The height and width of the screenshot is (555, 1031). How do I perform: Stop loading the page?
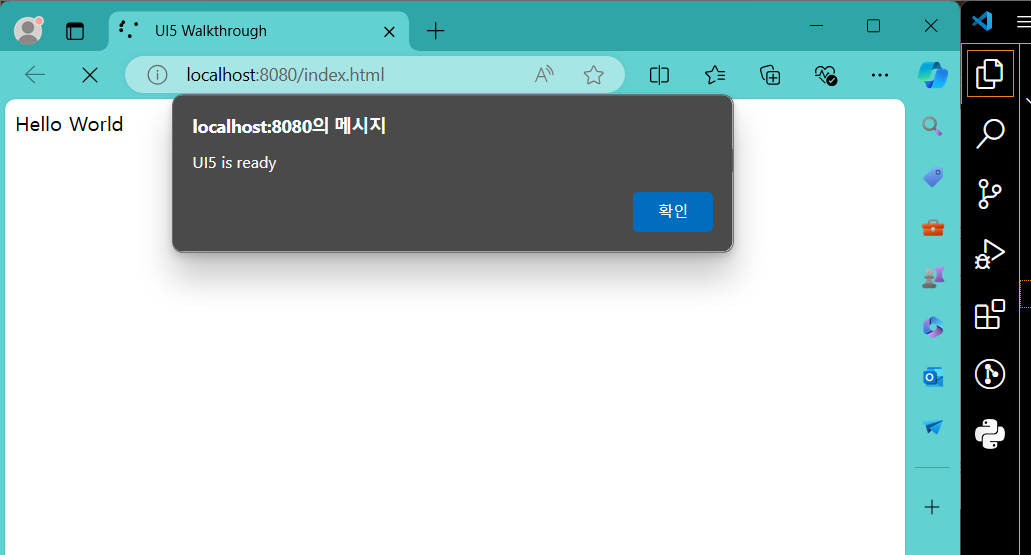click(90, 75)
